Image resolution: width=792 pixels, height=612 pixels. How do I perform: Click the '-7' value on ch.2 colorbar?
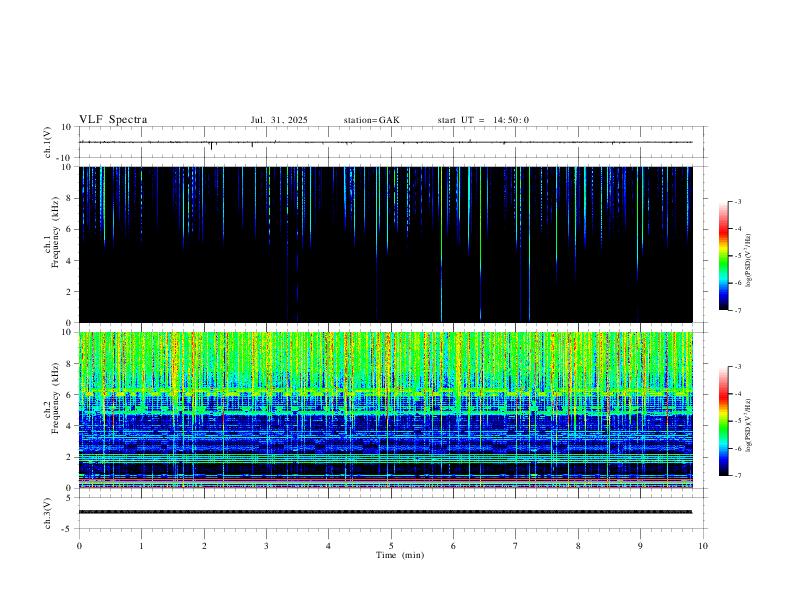(x=738, y=476)
